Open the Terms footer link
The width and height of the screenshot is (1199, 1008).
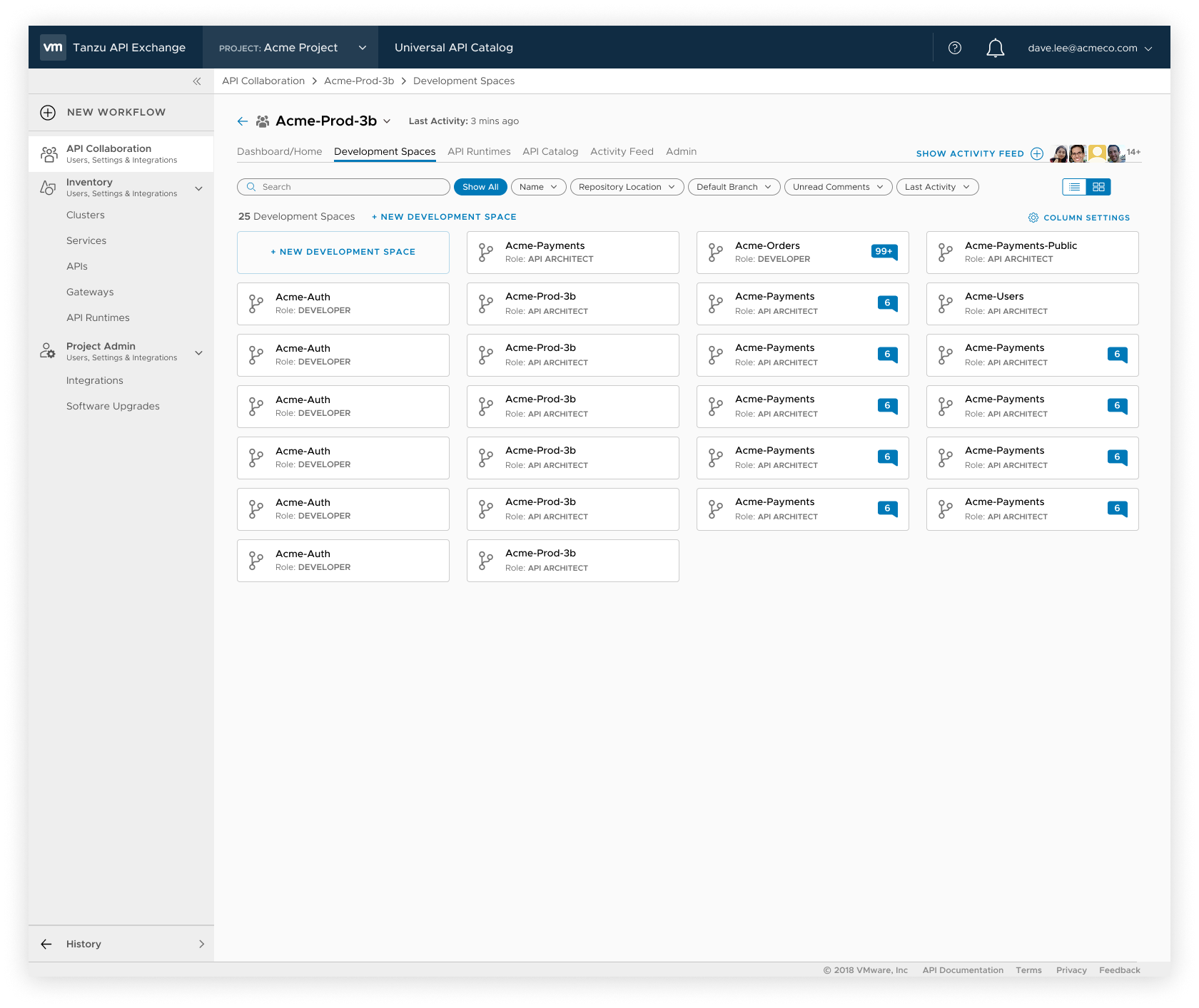tap(1028, 970)
